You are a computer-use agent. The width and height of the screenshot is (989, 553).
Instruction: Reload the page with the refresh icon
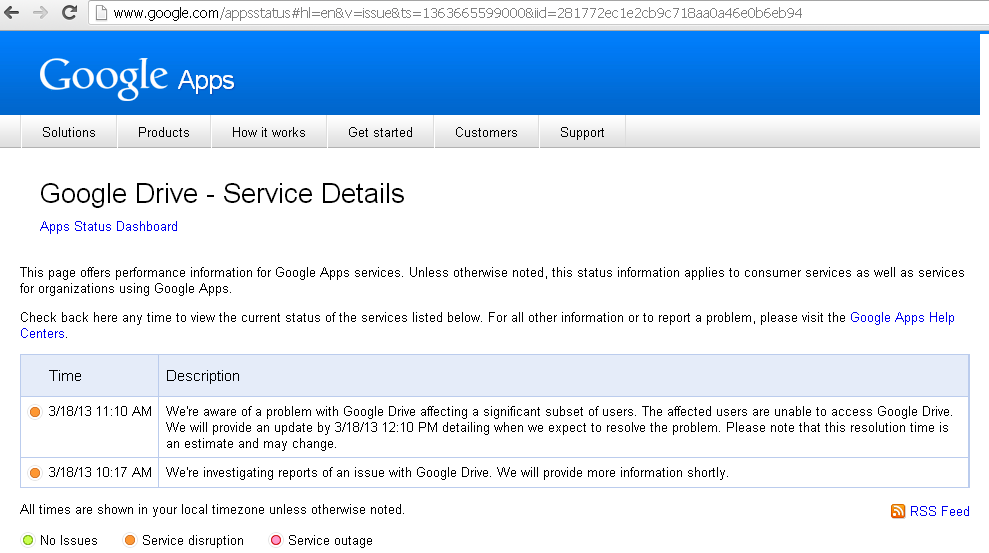coord(69,13)
